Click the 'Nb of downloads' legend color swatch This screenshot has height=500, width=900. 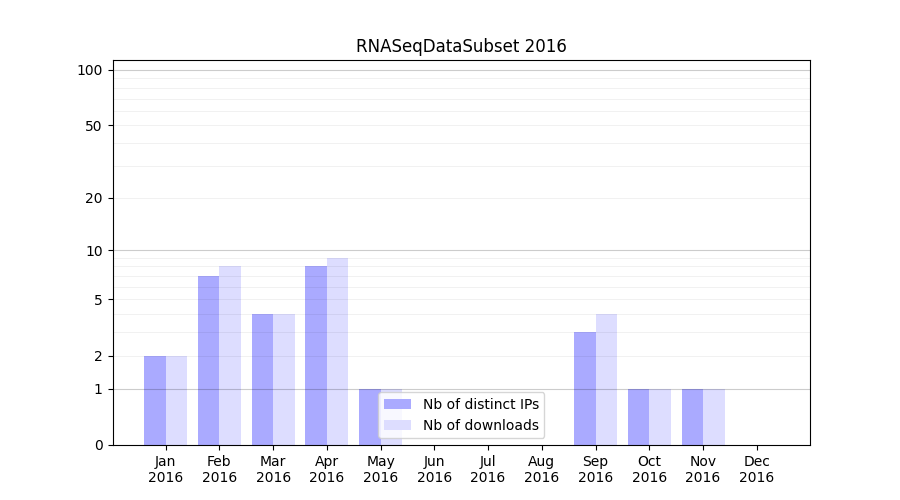(397, 425)
